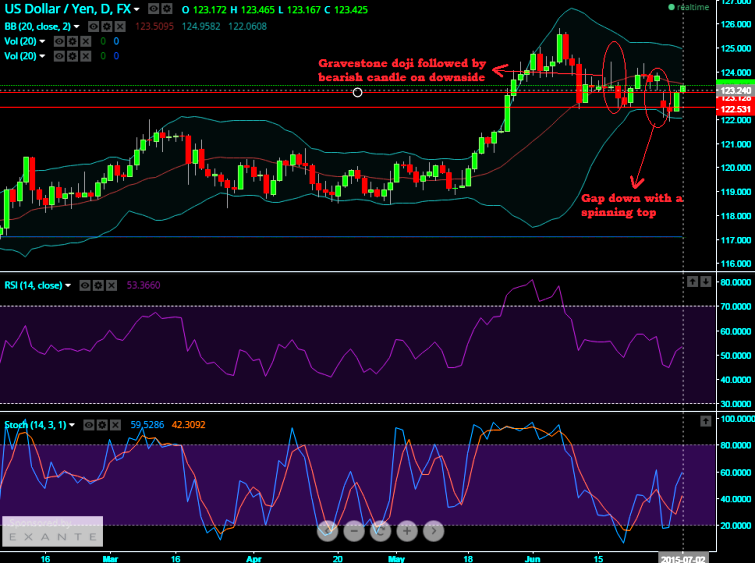The image size is (755, 563).
Task: Remove Stoch indicator with X
Action: [115, 425]
